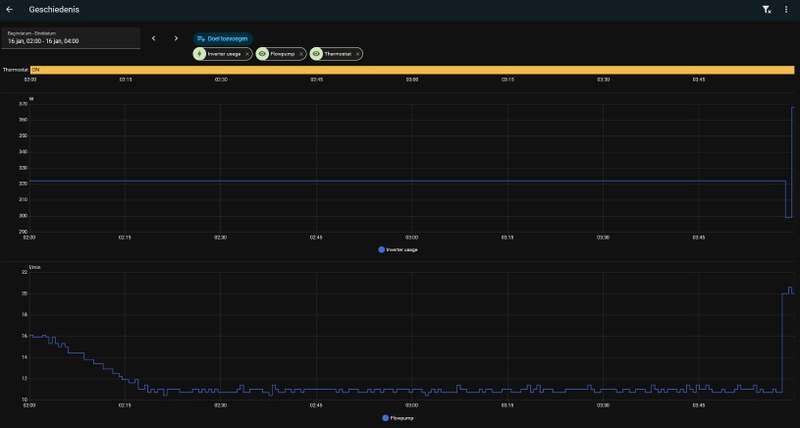This screenshot has height=428, width=800.
Task: Open the Begindatum - Einddatum range picker
Action: (70, 38)
